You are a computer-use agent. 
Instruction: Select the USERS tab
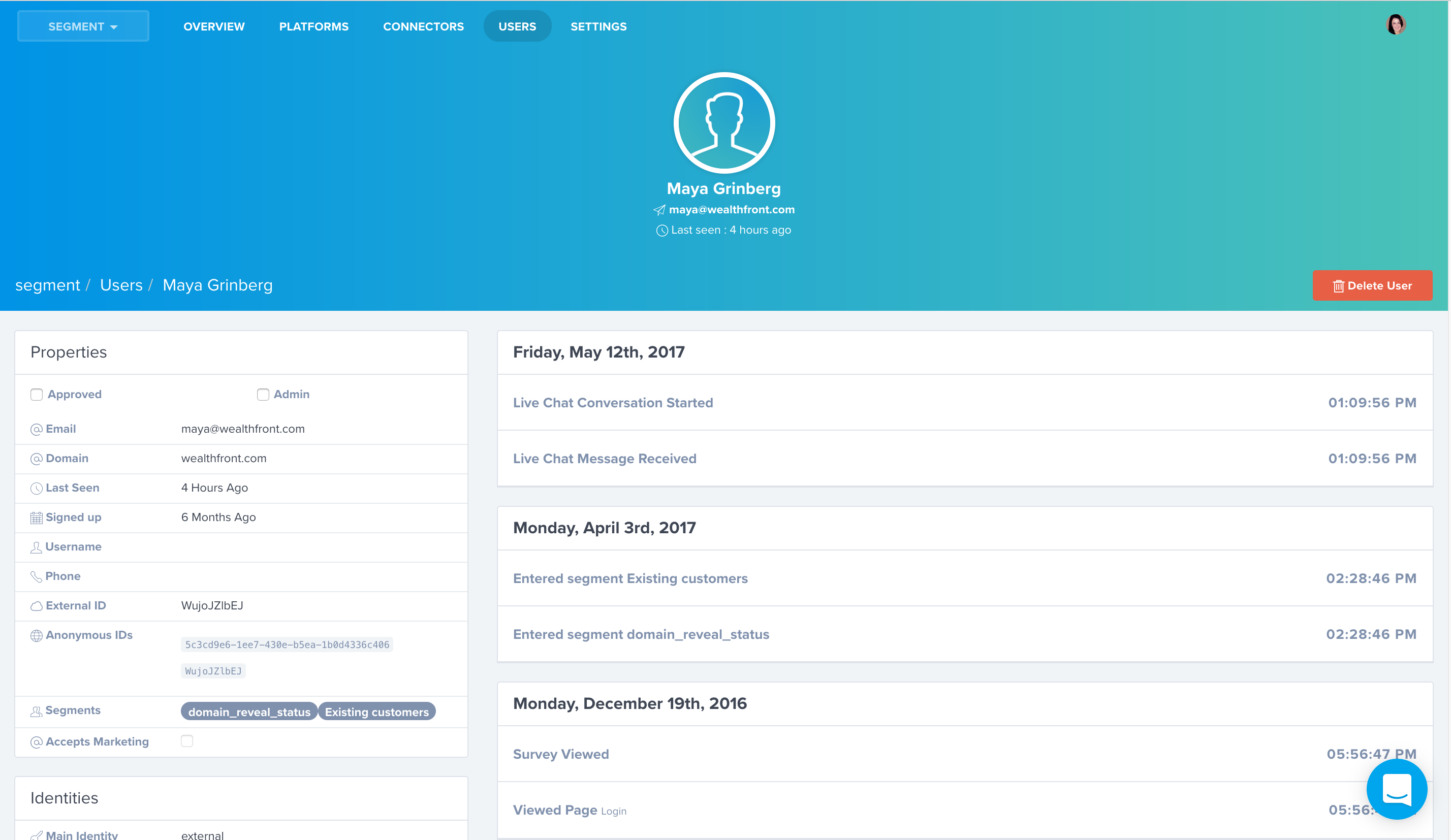[x=517, y=26]
